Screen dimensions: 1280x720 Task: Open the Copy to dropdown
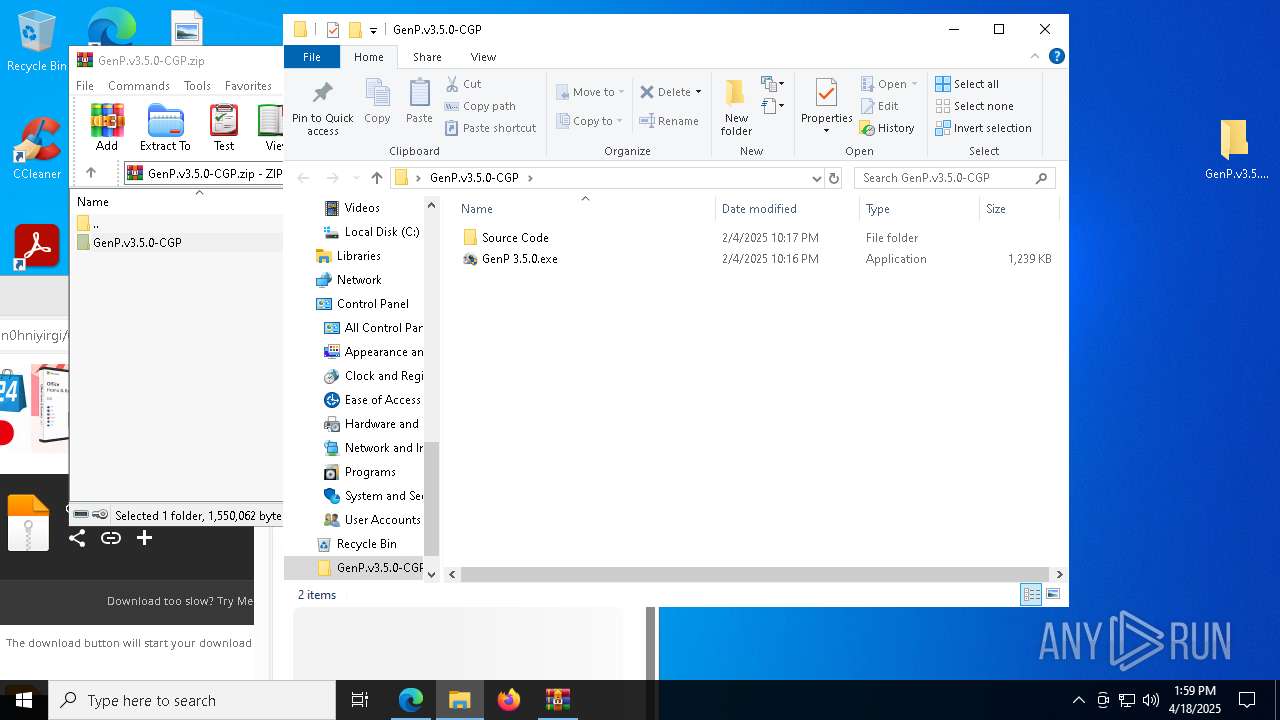point(589,121)
